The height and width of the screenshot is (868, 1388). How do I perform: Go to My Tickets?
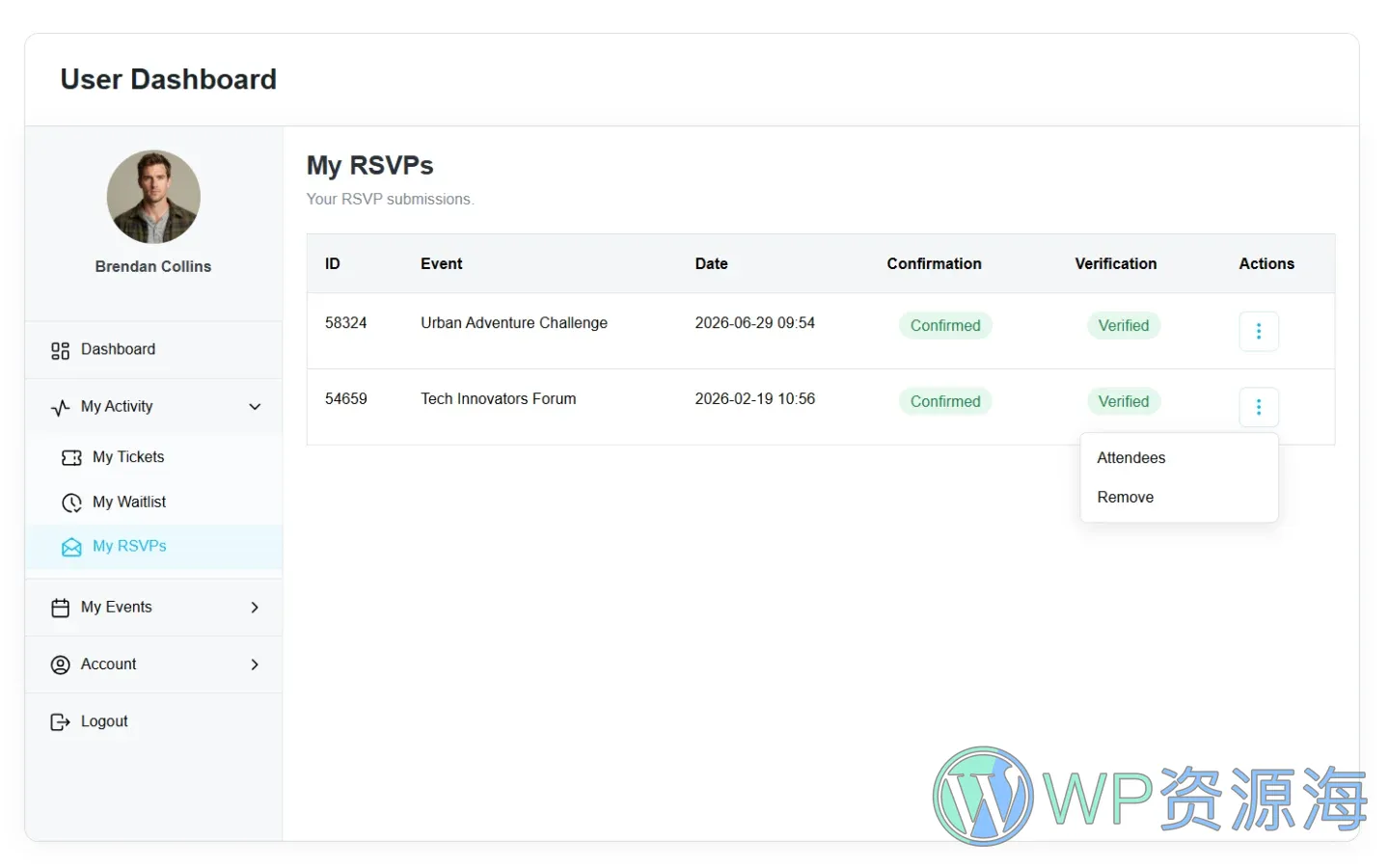click(153, 457)
